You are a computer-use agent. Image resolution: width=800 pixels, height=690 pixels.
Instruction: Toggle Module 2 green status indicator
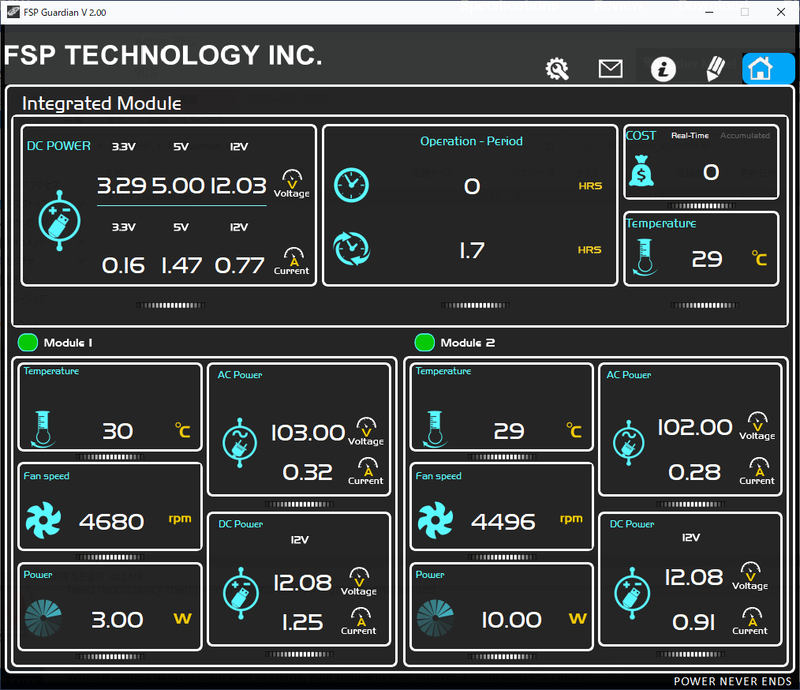pyautogui.click(x=424, y=342)
